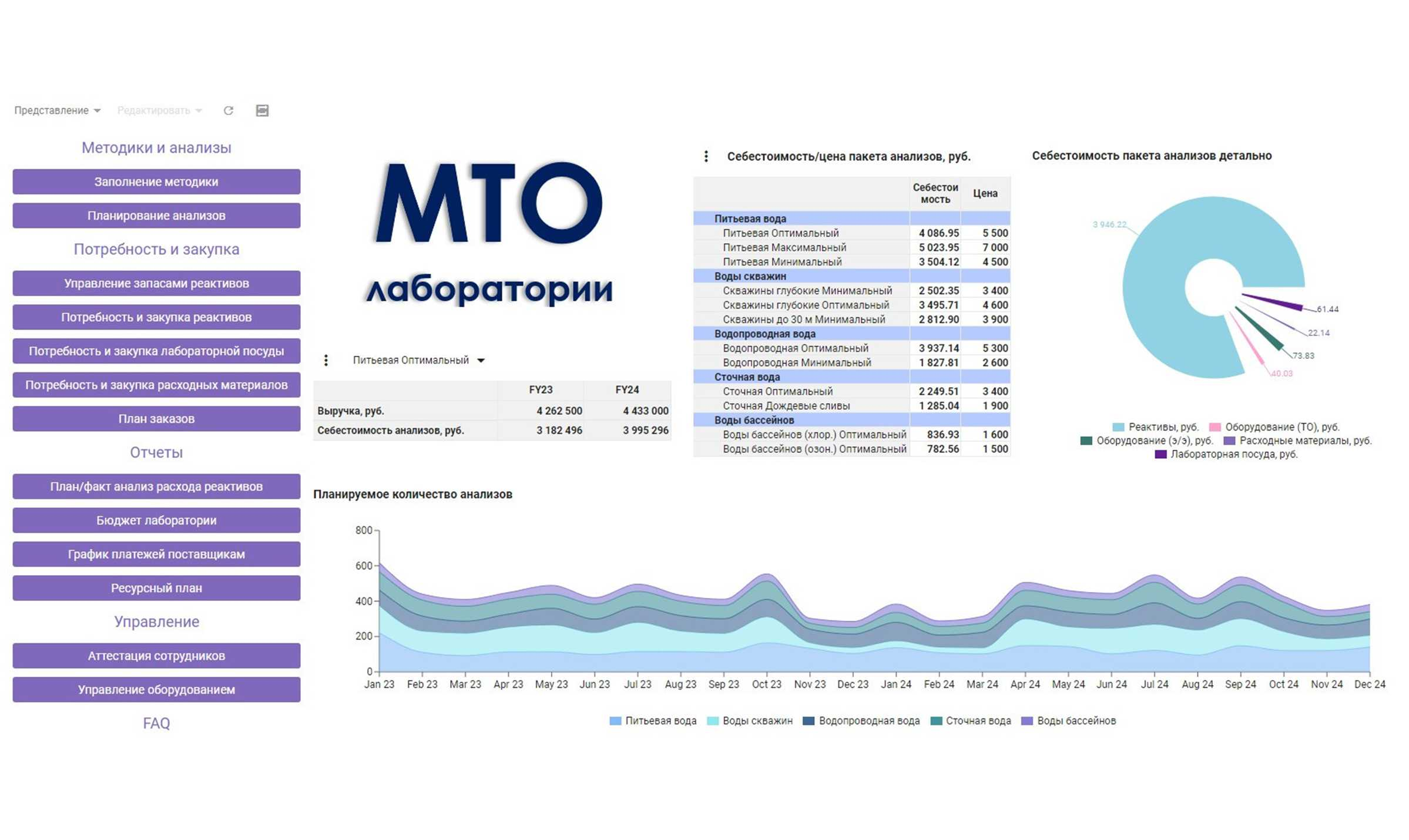The width and height of the screenshot is (1409, 840).
Task: Open План заказов
Action: 156,418
